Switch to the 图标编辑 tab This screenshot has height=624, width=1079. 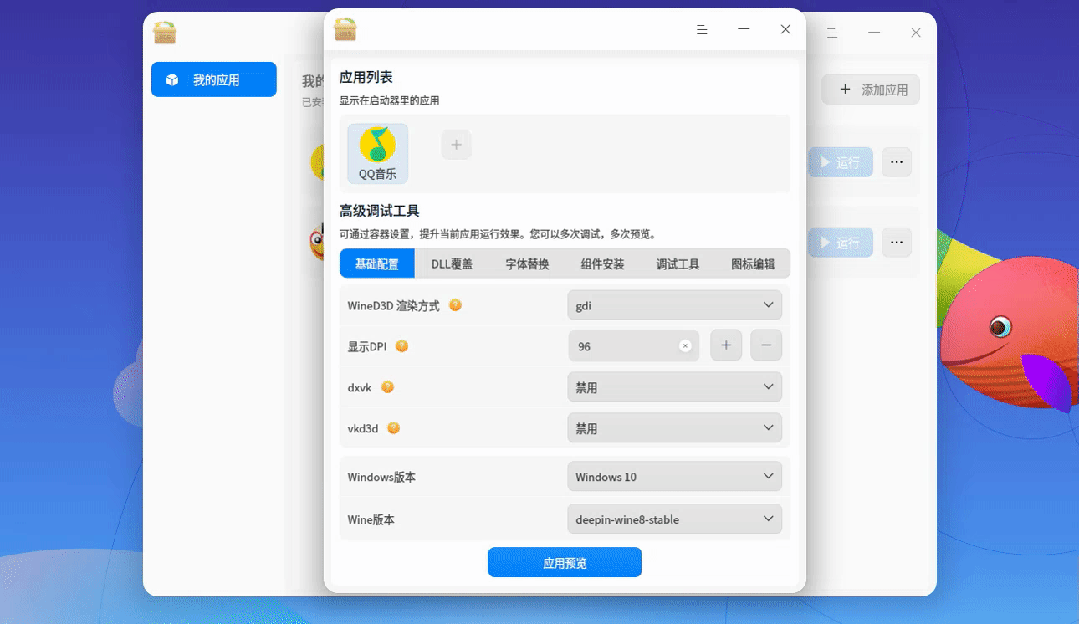[x=753, y=263]
